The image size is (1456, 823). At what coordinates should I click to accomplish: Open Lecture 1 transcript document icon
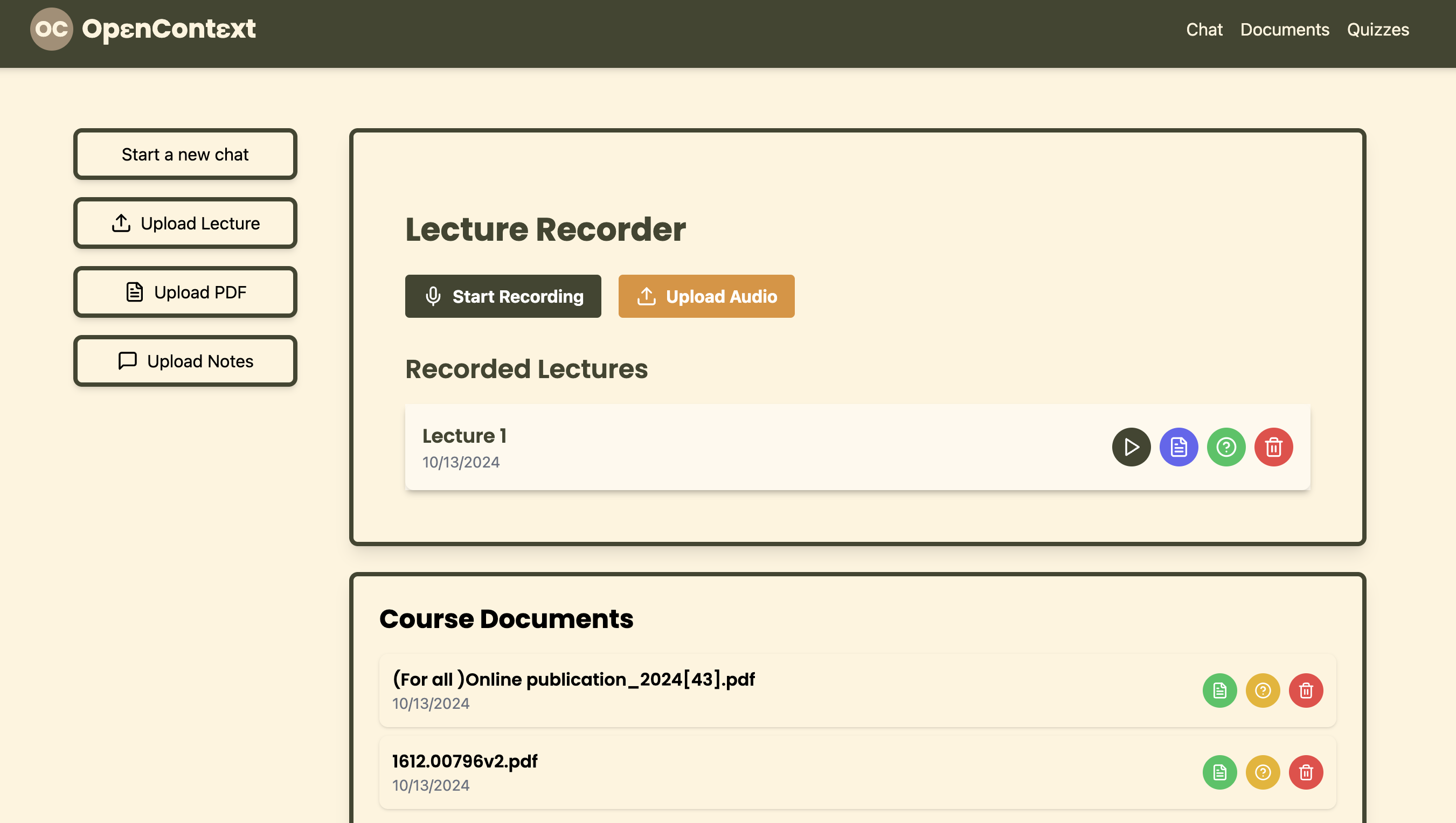[x=1178, y=447]
